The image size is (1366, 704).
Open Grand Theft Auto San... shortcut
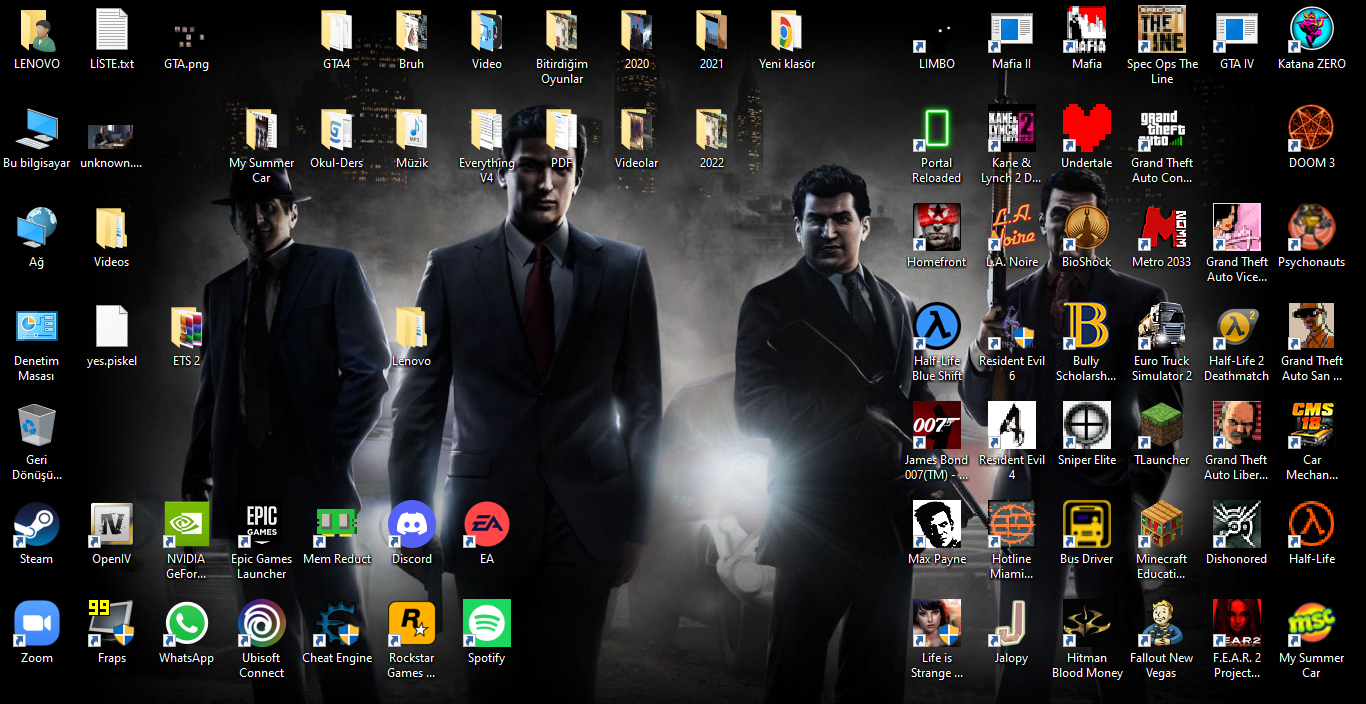(x=1312, y=327)
